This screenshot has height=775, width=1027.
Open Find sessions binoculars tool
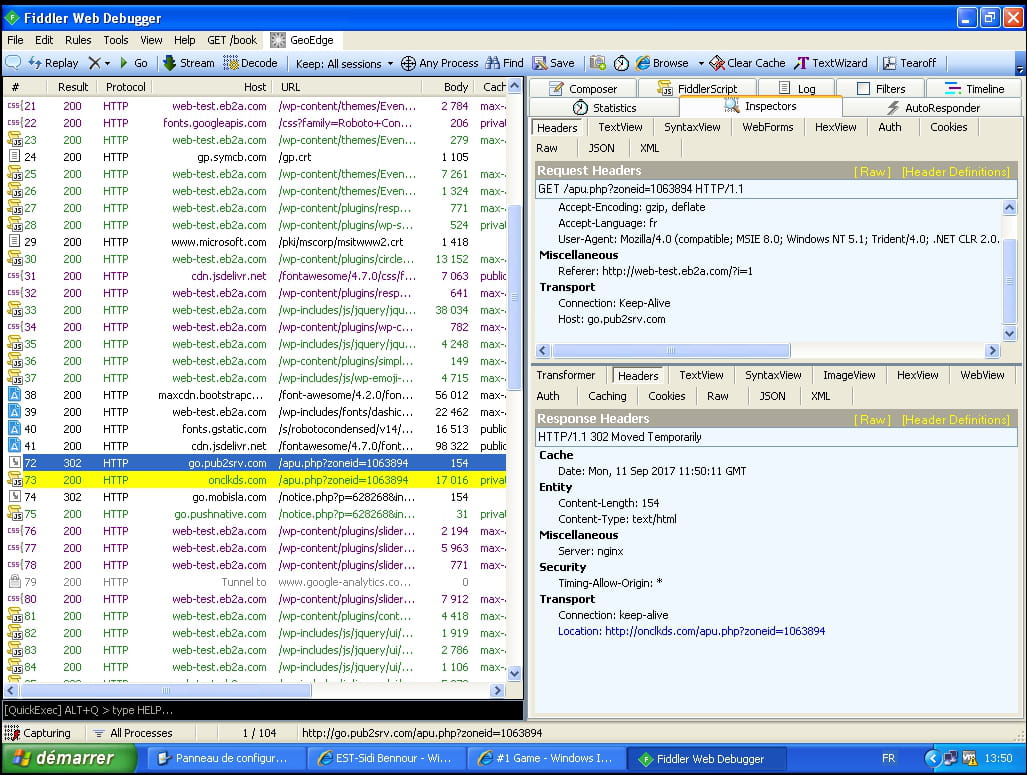[x=504, y=63]
